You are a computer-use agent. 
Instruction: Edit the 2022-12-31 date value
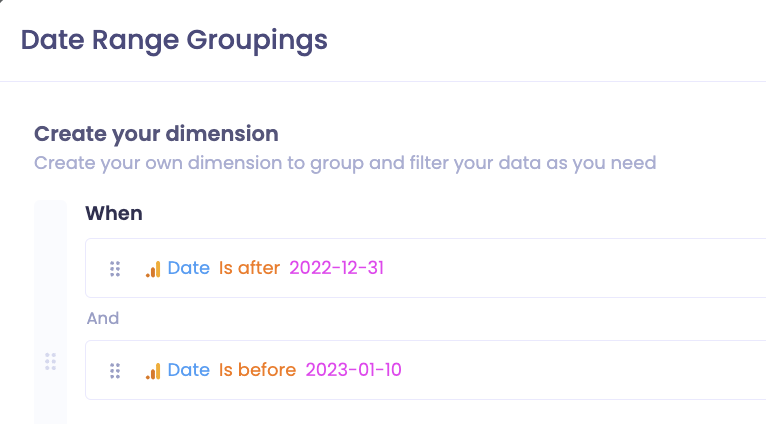click(x=337, y=268)
